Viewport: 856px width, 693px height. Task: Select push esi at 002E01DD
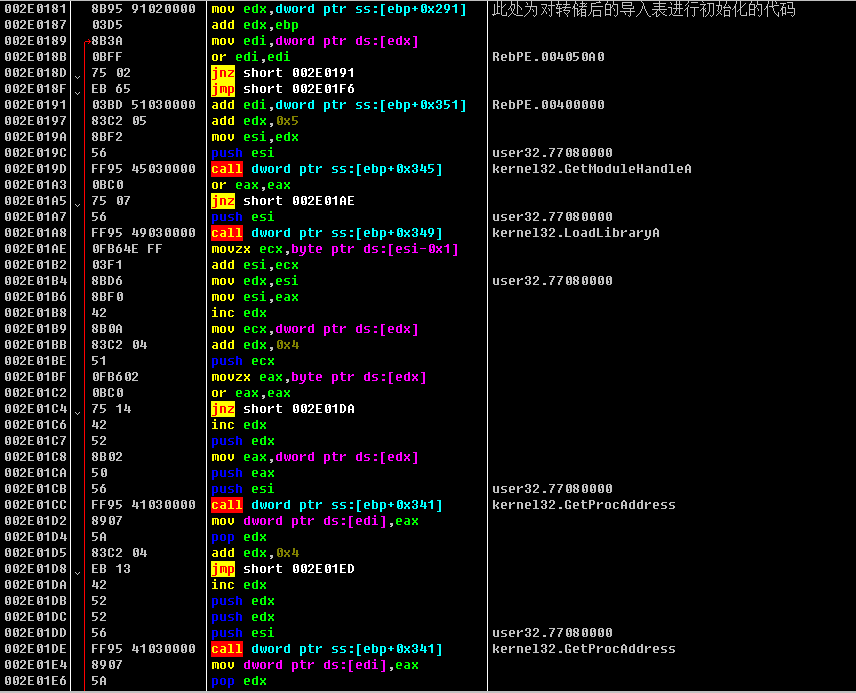click(243, 633)
